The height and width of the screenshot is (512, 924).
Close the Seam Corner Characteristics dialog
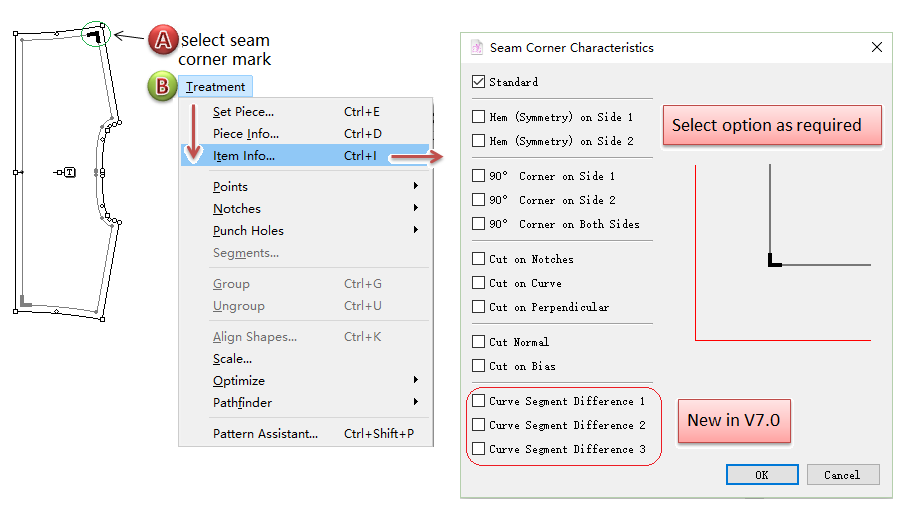(877, 47)
